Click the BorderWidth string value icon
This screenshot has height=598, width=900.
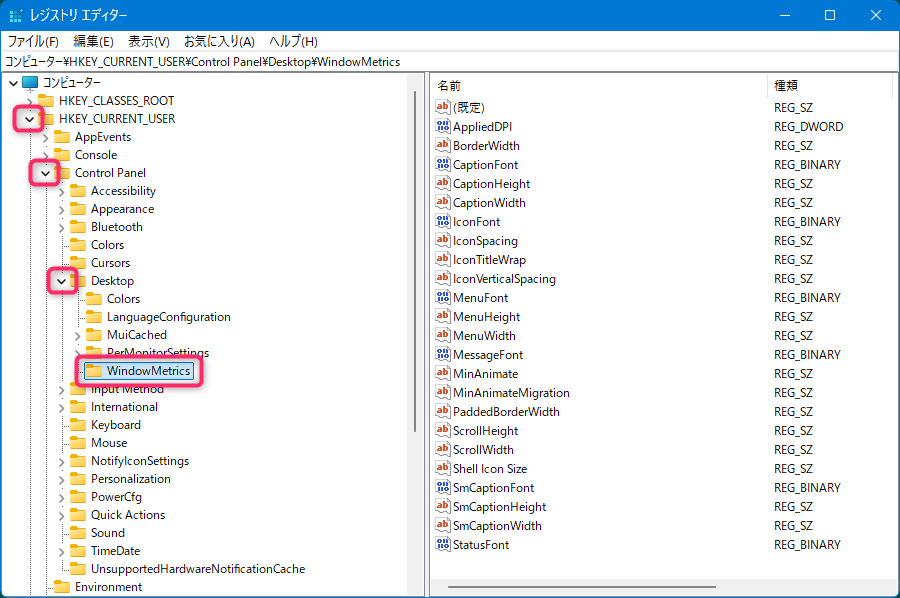444,146
